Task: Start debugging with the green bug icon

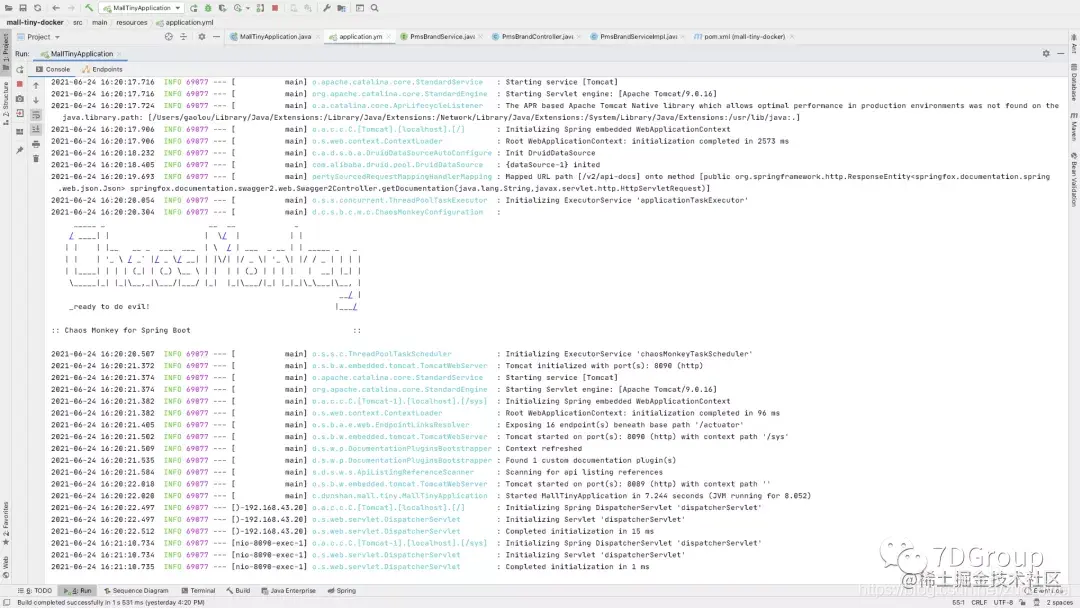Action: (208, 8)
